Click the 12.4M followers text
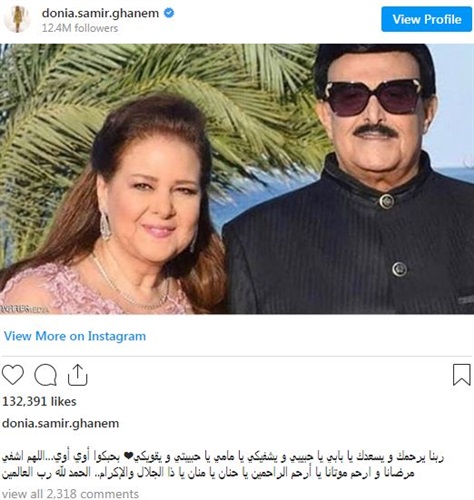This screenshot has height=500, width=474. pyautogui.click(x=80, y=28)
